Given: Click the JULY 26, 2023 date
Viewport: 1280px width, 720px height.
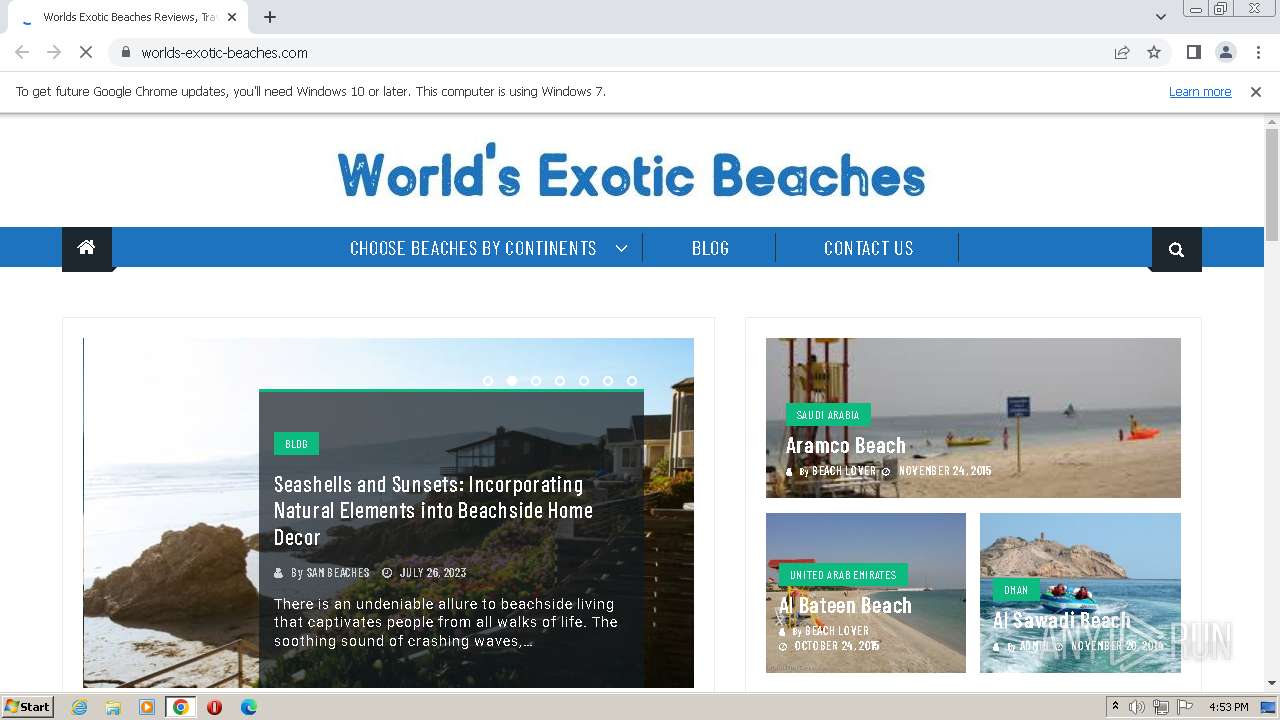Looking at the screenshot, I should (x=433, y=573).
